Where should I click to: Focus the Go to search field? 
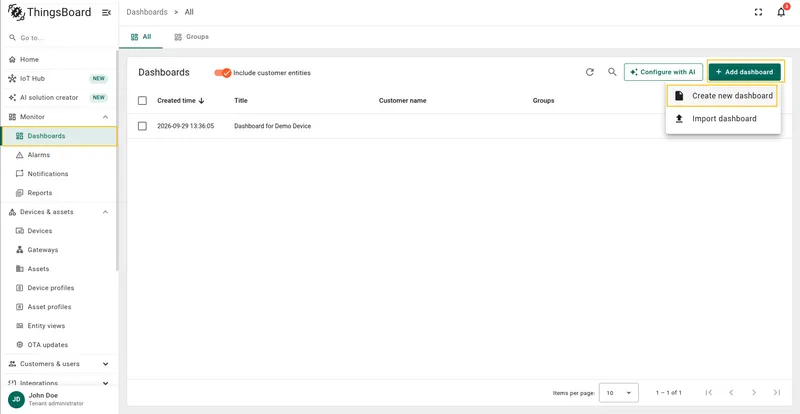[59, 38]
